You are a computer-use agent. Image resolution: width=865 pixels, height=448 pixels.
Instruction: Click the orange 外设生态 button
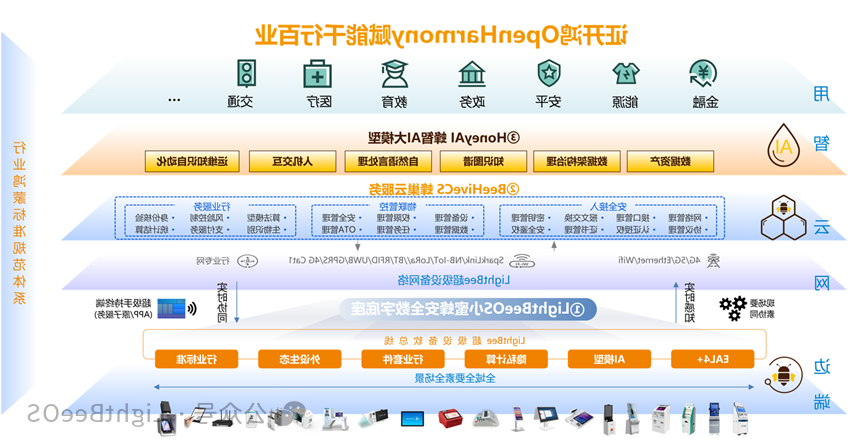click(300, 359)
